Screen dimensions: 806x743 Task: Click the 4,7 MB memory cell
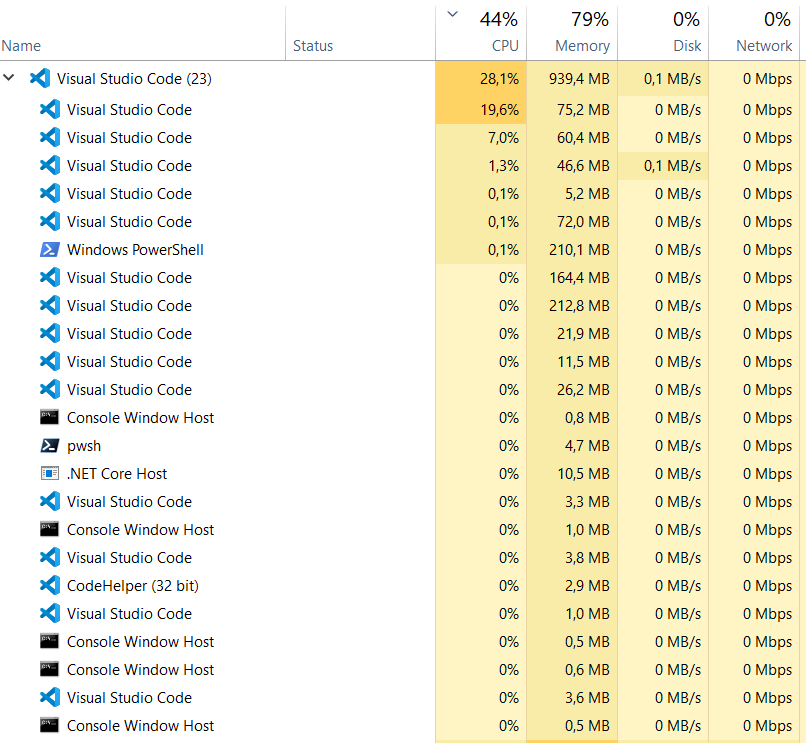click(572, 446)
